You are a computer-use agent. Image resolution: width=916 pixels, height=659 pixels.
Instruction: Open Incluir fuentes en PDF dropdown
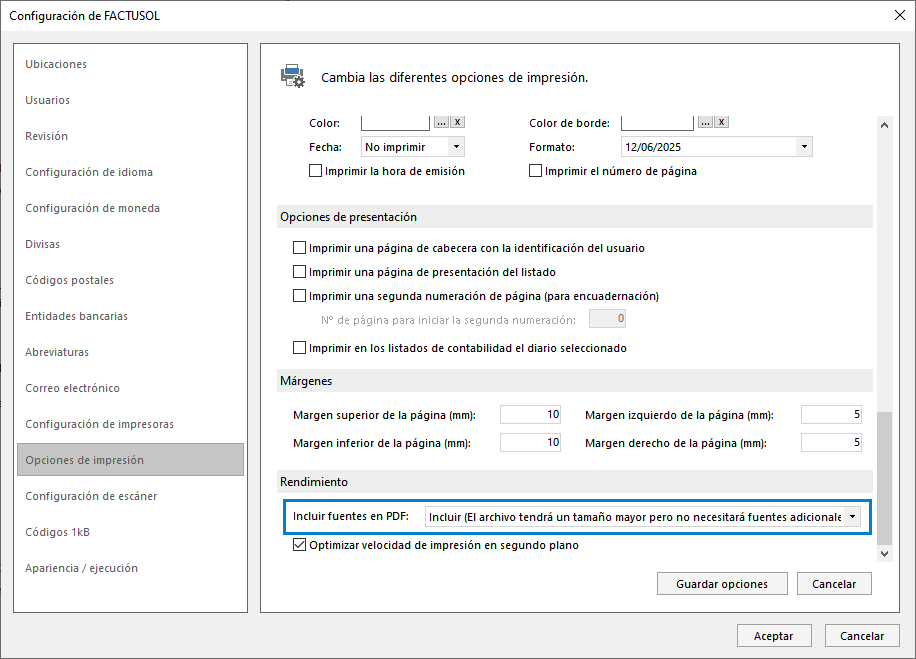[853, 516]
